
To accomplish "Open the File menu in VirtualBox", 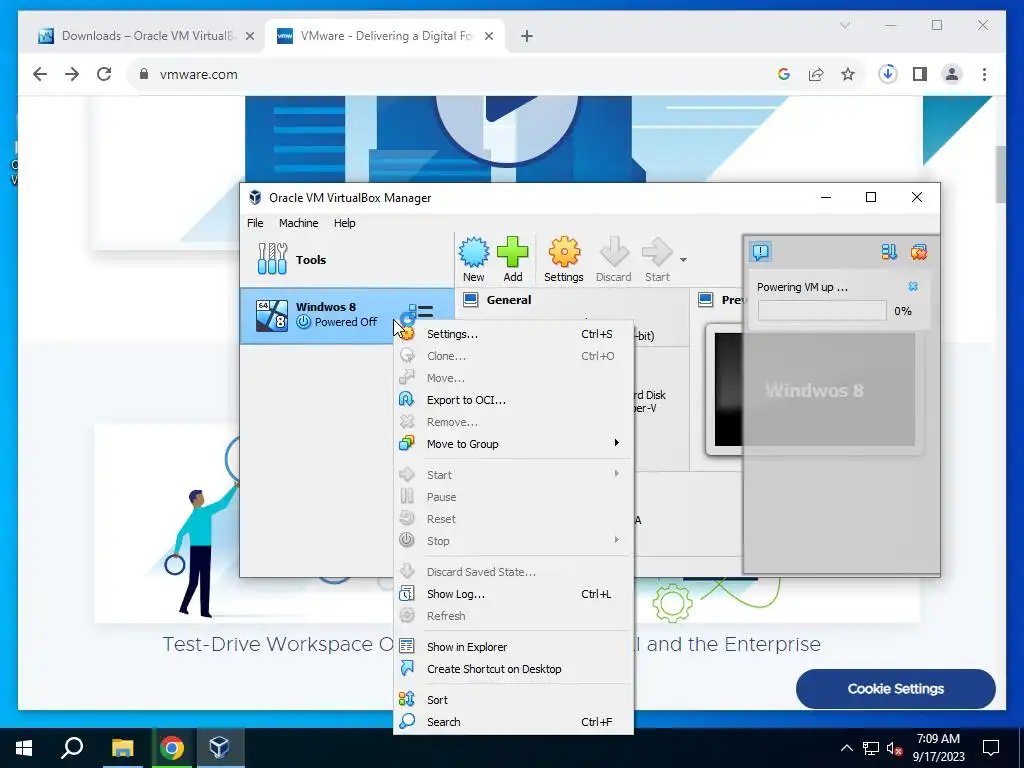I will (255, 223).
